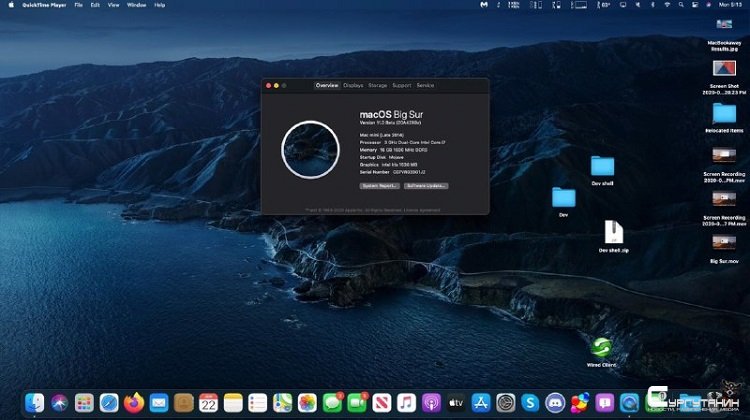750x420 pixels.
Task: Switch to the Overview tab
Action: click(327, 85)
